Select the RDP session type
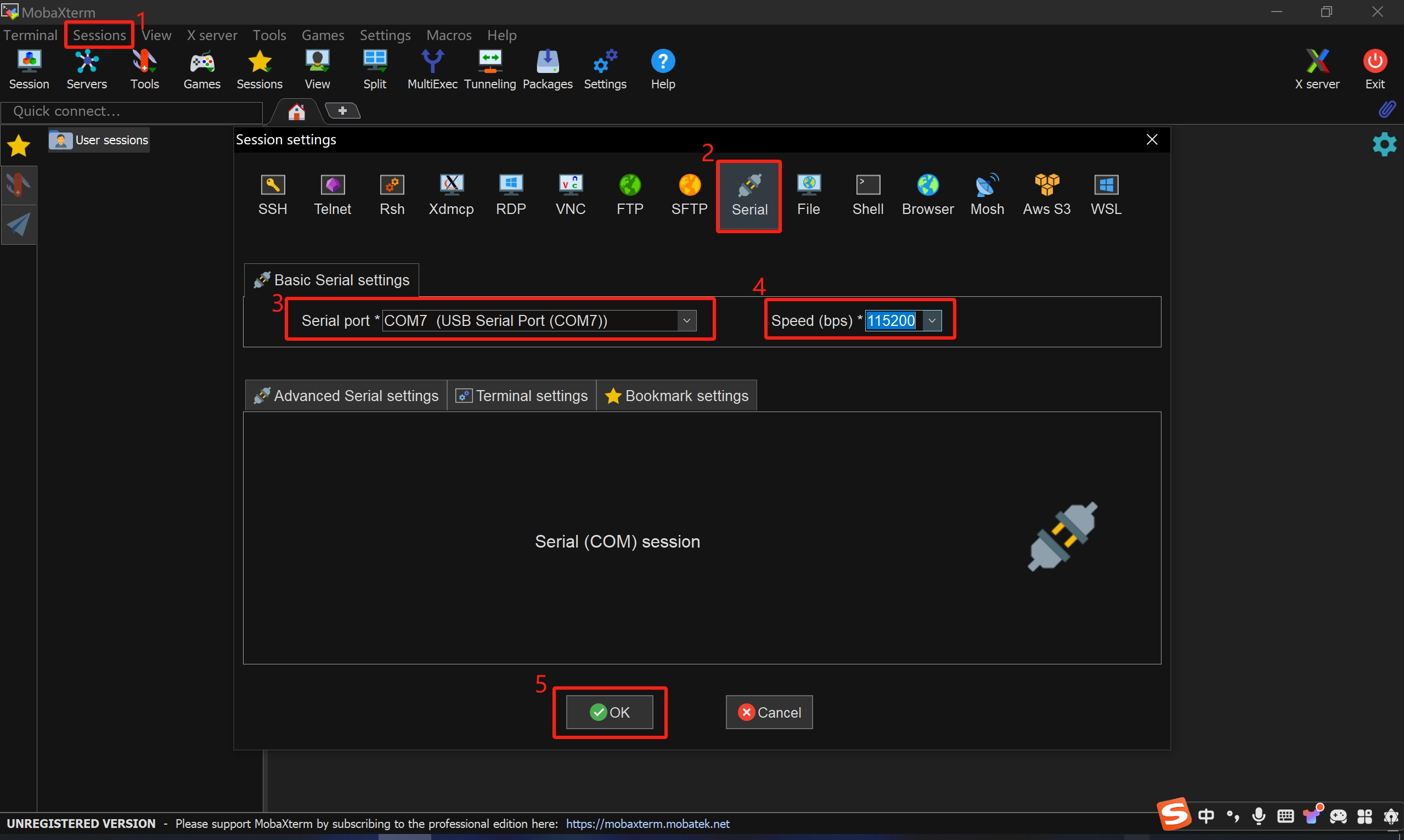1404x840 pixels. point(511,195)
